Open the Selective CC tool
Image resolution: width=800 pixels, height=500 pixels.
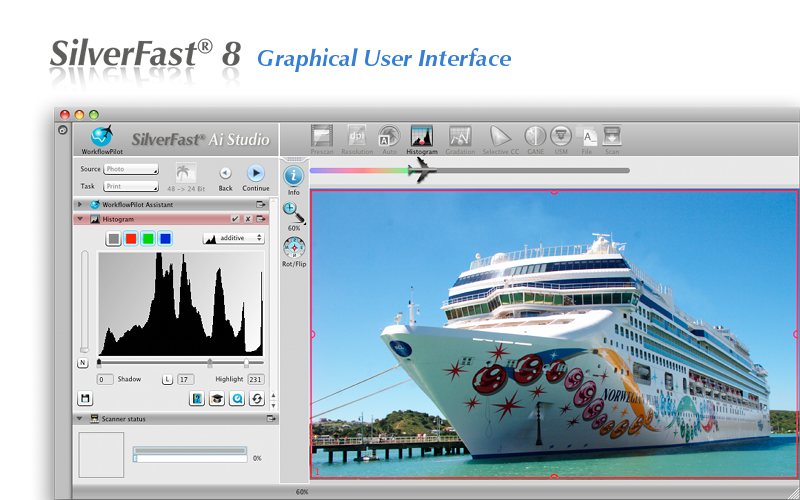tap(500, 136)
